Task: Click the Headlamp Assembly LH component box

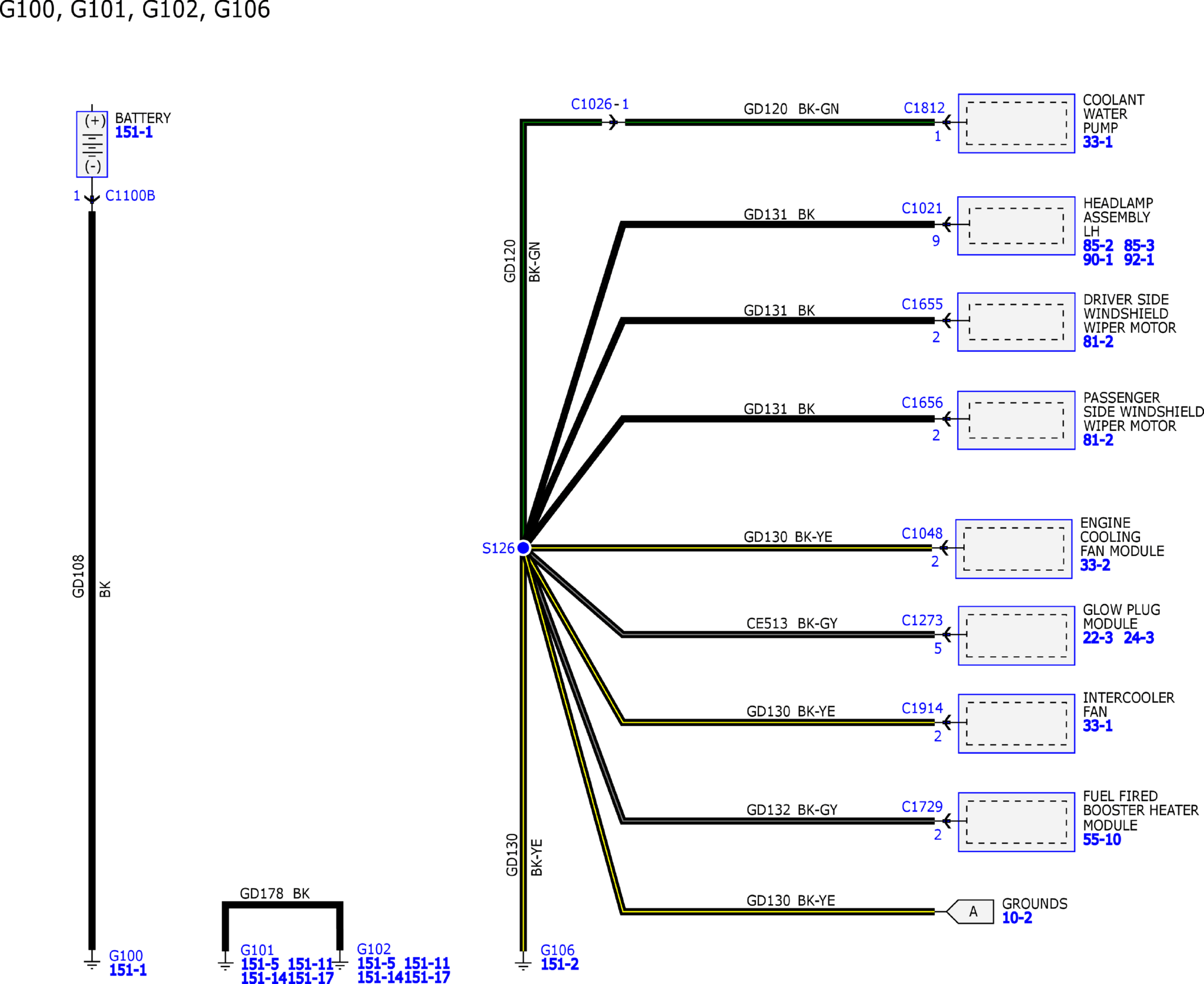Action: pos(1016,226)
